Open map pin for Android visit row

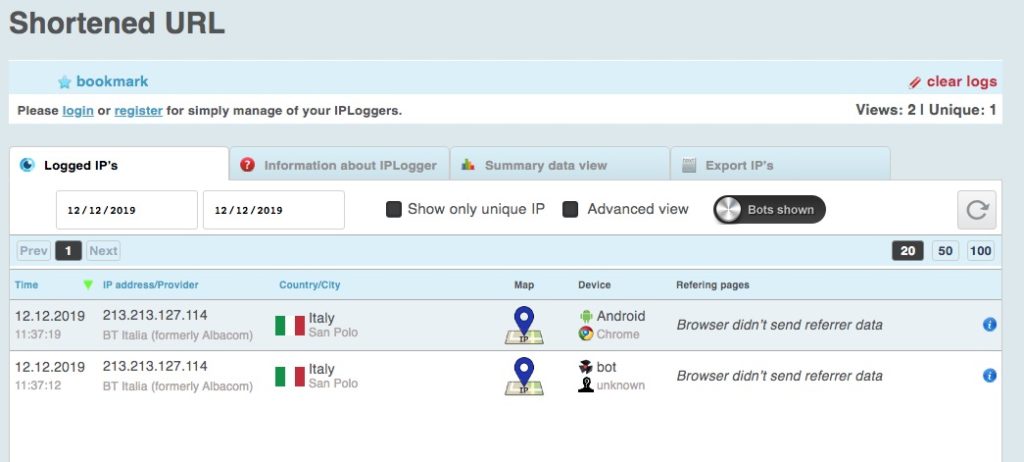(x=524, y=325)
